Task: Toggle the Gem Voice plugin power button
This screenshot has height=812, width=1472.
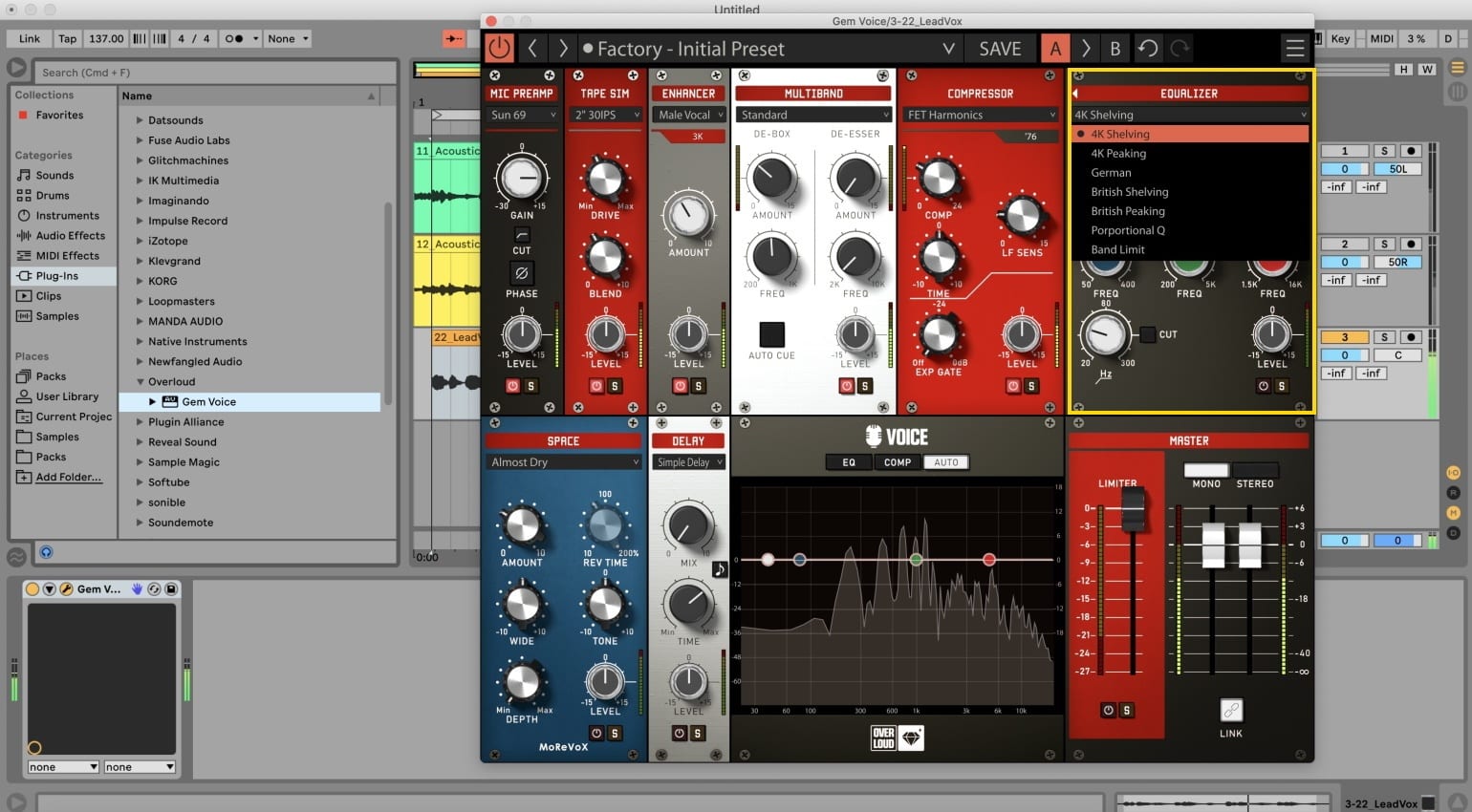Action: tap(500, 48)
